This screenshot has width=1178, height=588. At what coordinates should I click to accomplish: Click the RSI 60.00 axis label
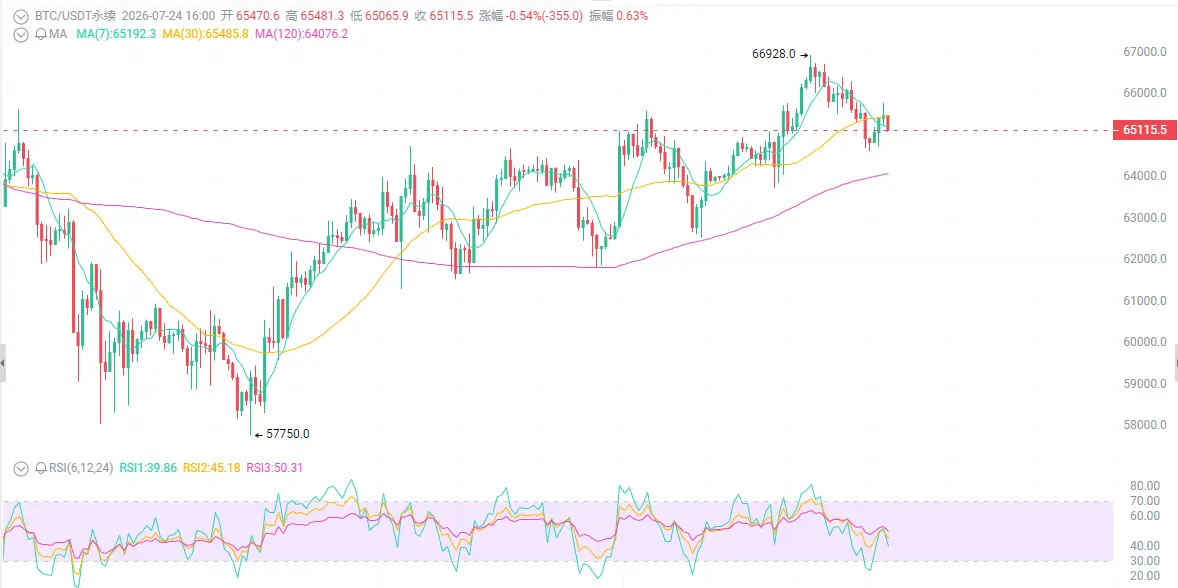point(1146,515)
